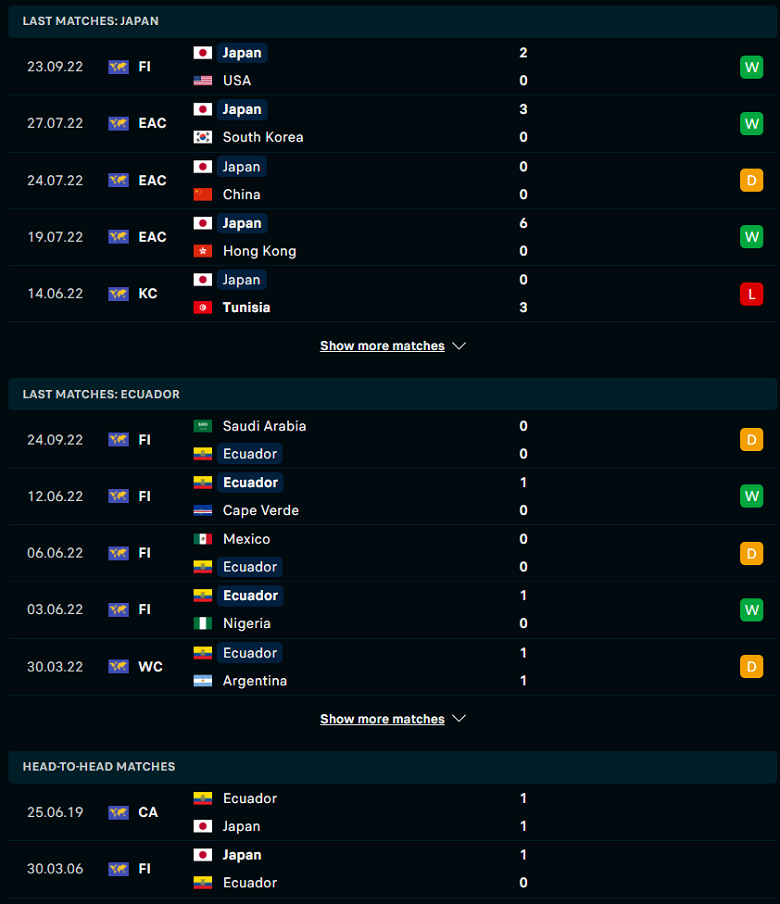The height and width of the screenshot is (904, 780).
Task: Click the orange D badge for Ecuador vs Argentina
Action: (751, 666)
